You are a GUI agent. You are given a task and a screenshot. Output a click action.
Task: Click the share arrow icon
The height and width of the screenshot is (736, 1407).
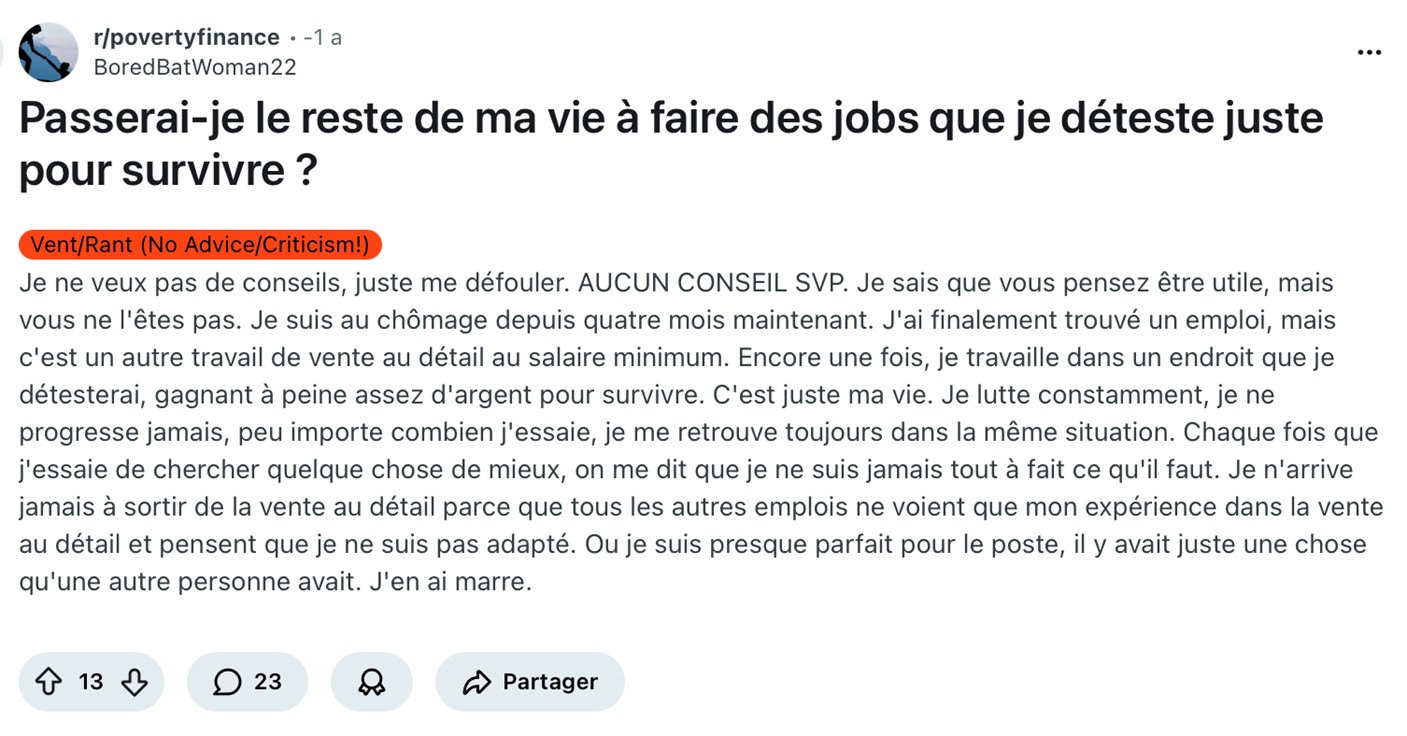click(475, 682)
